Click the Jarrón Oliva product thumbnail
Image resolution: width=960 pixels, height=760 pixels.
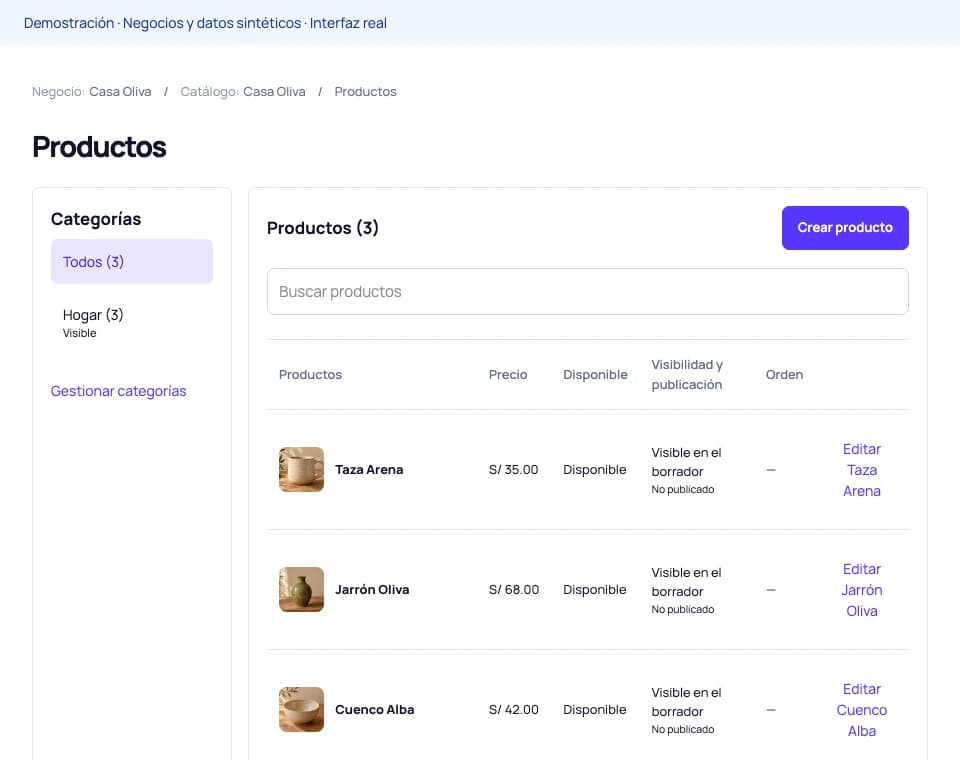coord(301,590)
